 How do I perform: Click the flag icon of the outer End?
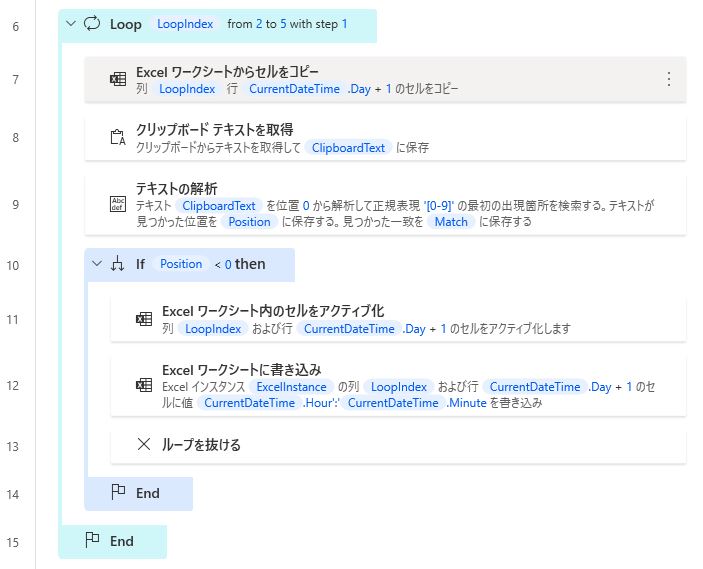click(x=92, y=539)
